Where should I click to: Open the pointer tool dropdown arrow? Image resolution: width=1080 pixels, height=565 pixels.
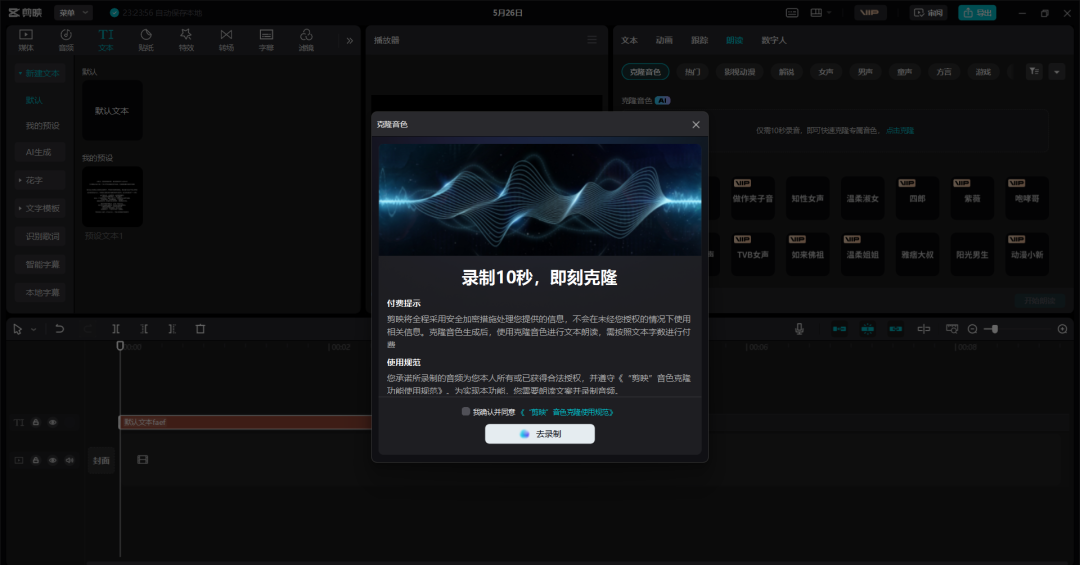[33, 329]
